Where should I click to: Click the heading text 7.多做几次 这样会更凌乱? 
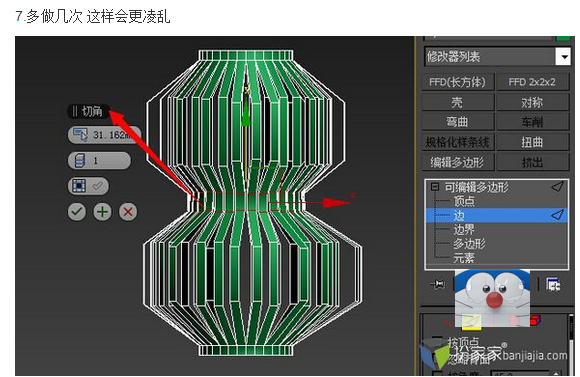(x=92, y=17)
